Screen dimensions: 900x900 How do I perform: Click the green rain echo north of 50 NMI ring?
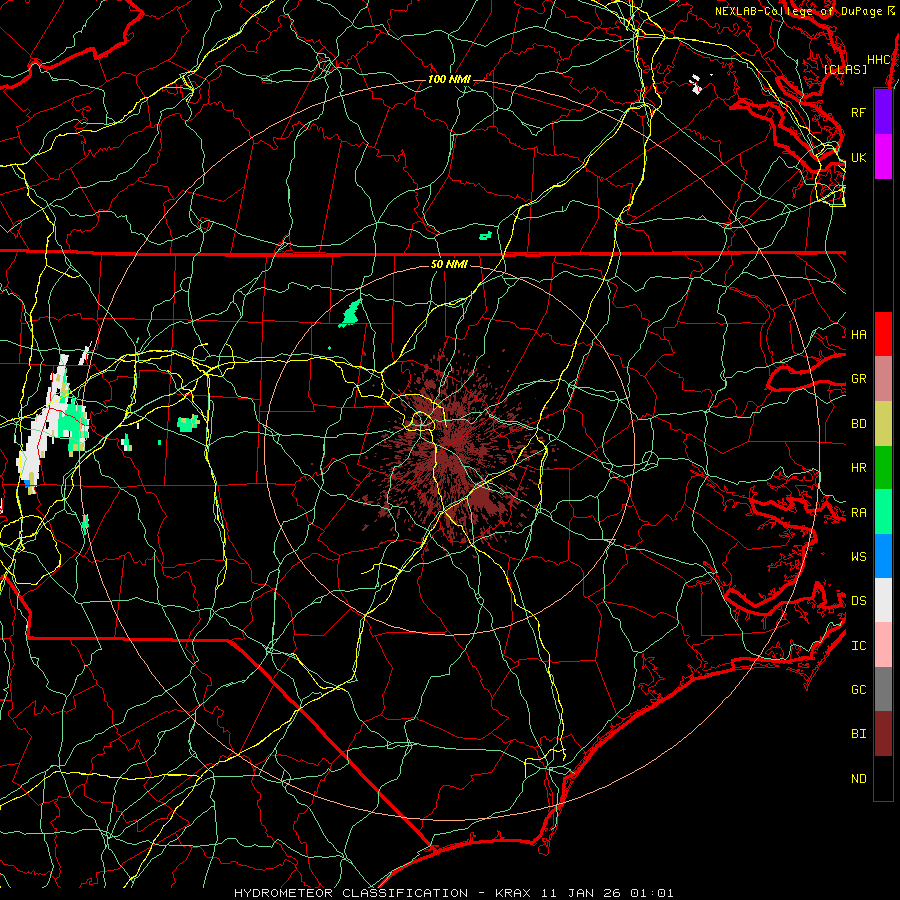[350, 313]
